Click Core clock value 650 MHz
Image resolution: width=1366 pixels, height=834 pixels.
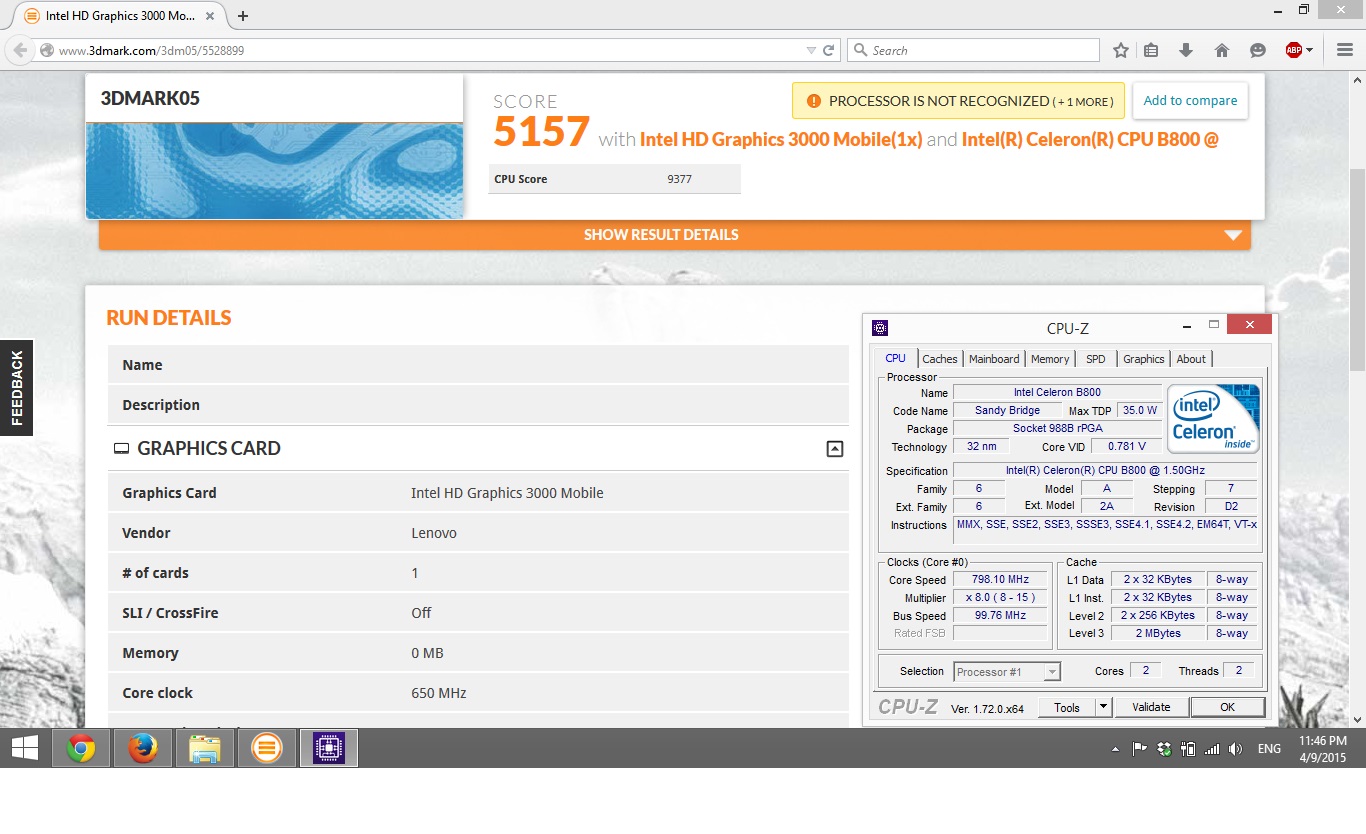click(439, 693)
